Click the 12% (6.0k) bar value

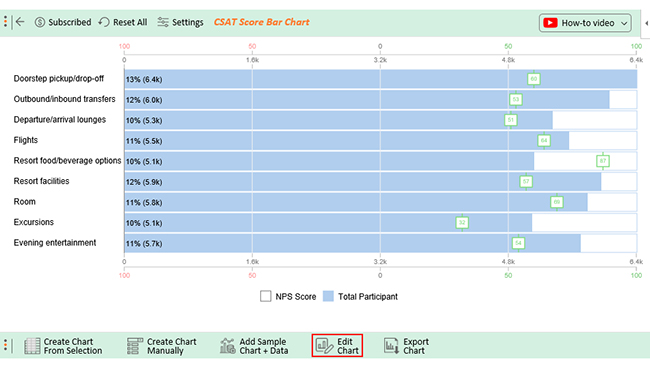tap(144, 100)
